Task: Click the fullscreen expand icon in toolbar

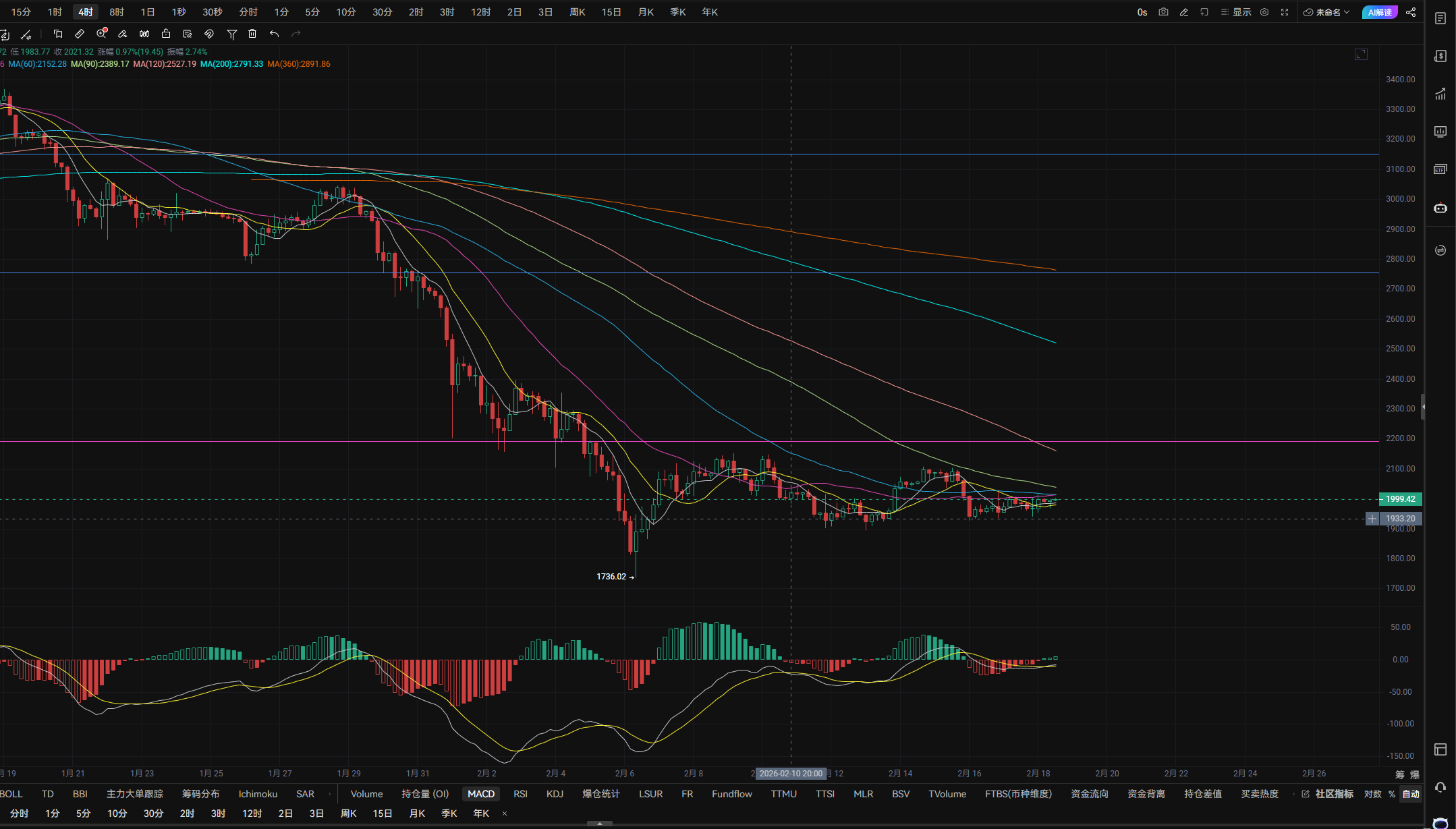Action: [x=1285, y=12]
